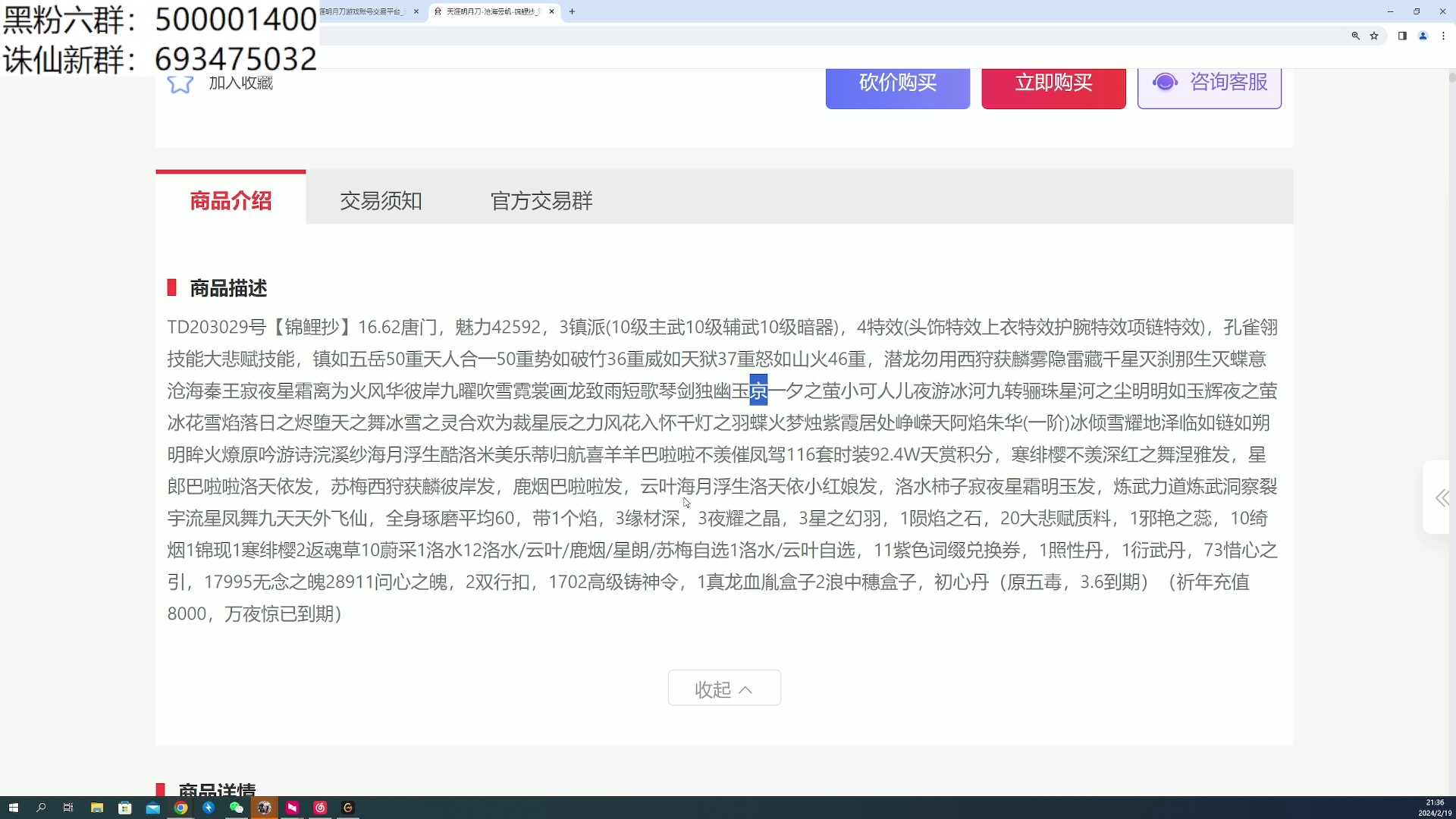Screen dimensions: 1456x819
Task: Click the 砍价购买 bargain button
Action: tap(897, 83)
